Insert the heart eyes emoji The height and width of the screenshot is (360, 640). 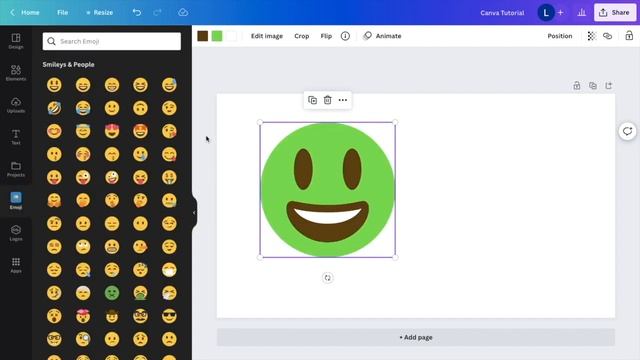pyautogui.click(x=112, y=131)
